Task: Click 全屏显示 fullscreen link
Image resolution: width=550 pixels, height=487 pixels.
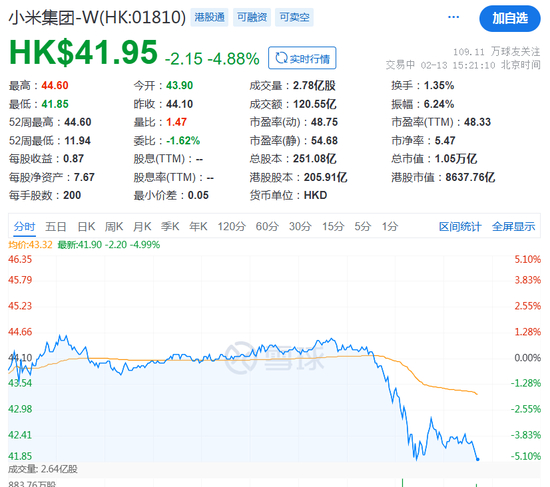Action: pyautogui.click(x=514, y=227)
